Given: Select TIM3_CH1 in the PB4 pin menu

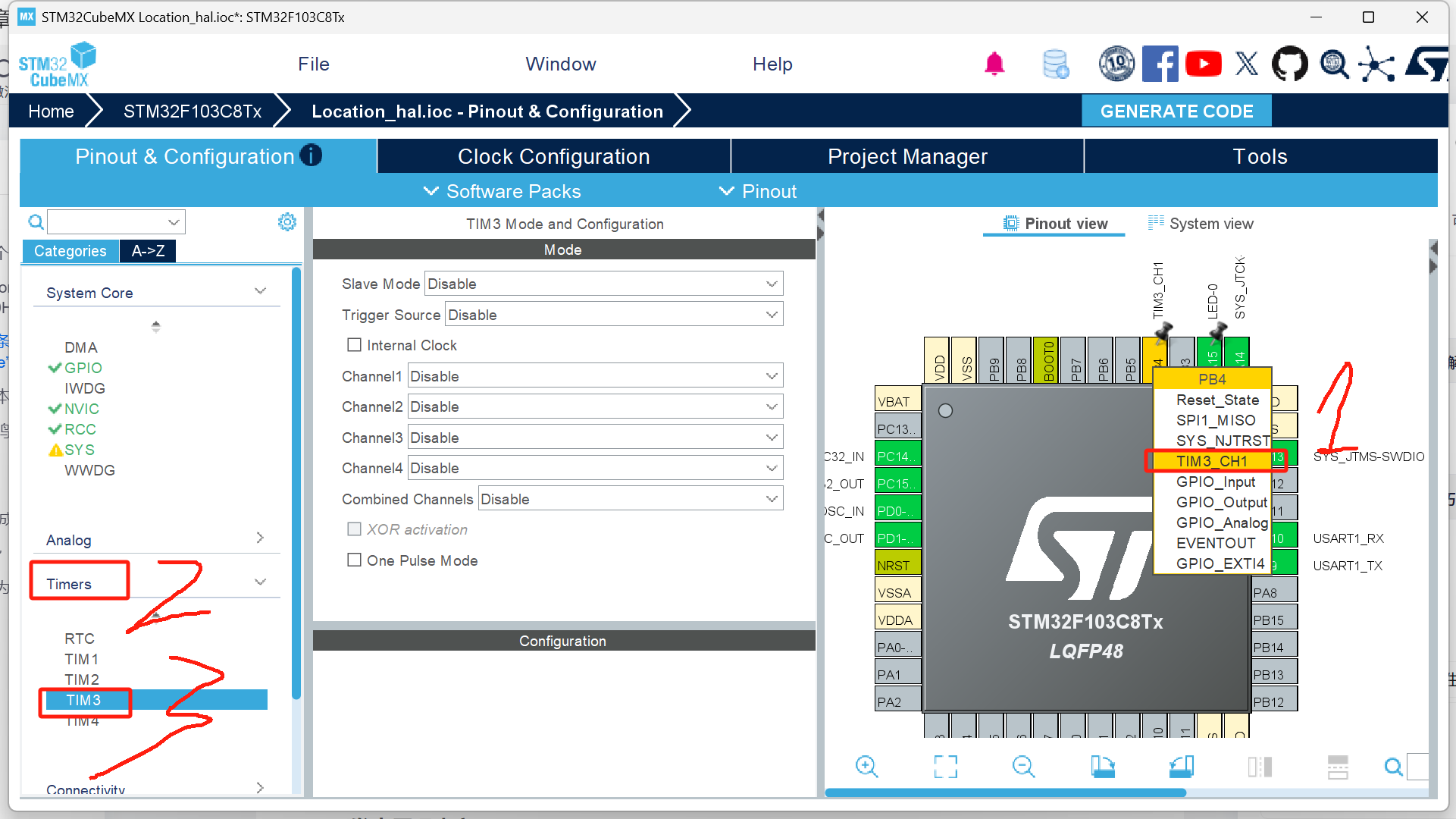Looking at the screenshot, I should pyautogui.click(x=1211, y=461).
